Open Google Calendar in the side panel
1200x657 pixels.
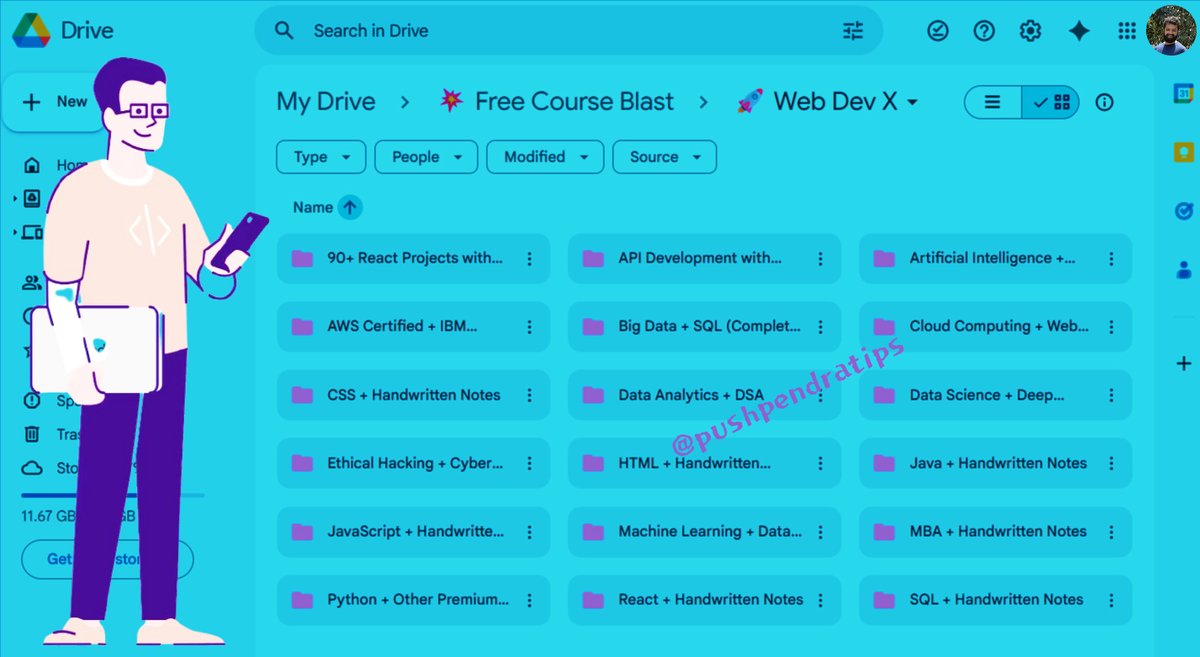tap(1183, 94)
